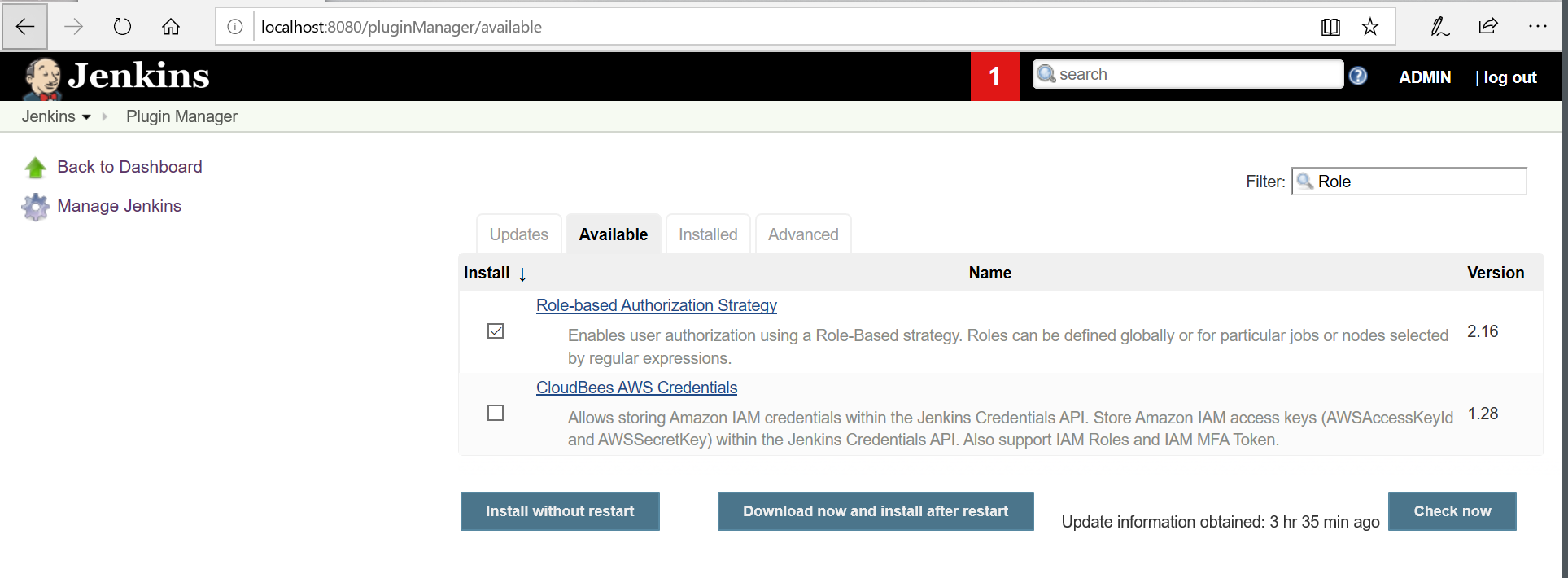Open the browser reading view book icon
The width and height of the screenshot is (1568, 578).
(1330, 27)
